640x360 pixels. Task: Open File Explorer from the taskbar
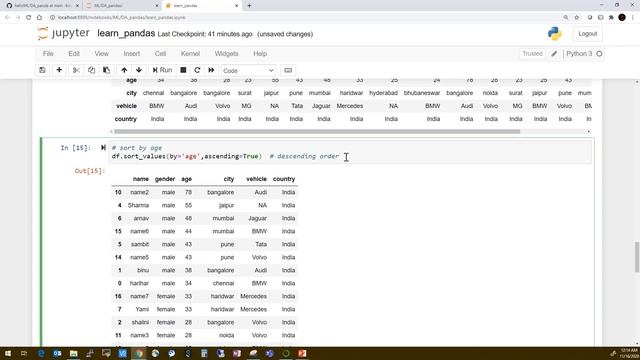73,353
